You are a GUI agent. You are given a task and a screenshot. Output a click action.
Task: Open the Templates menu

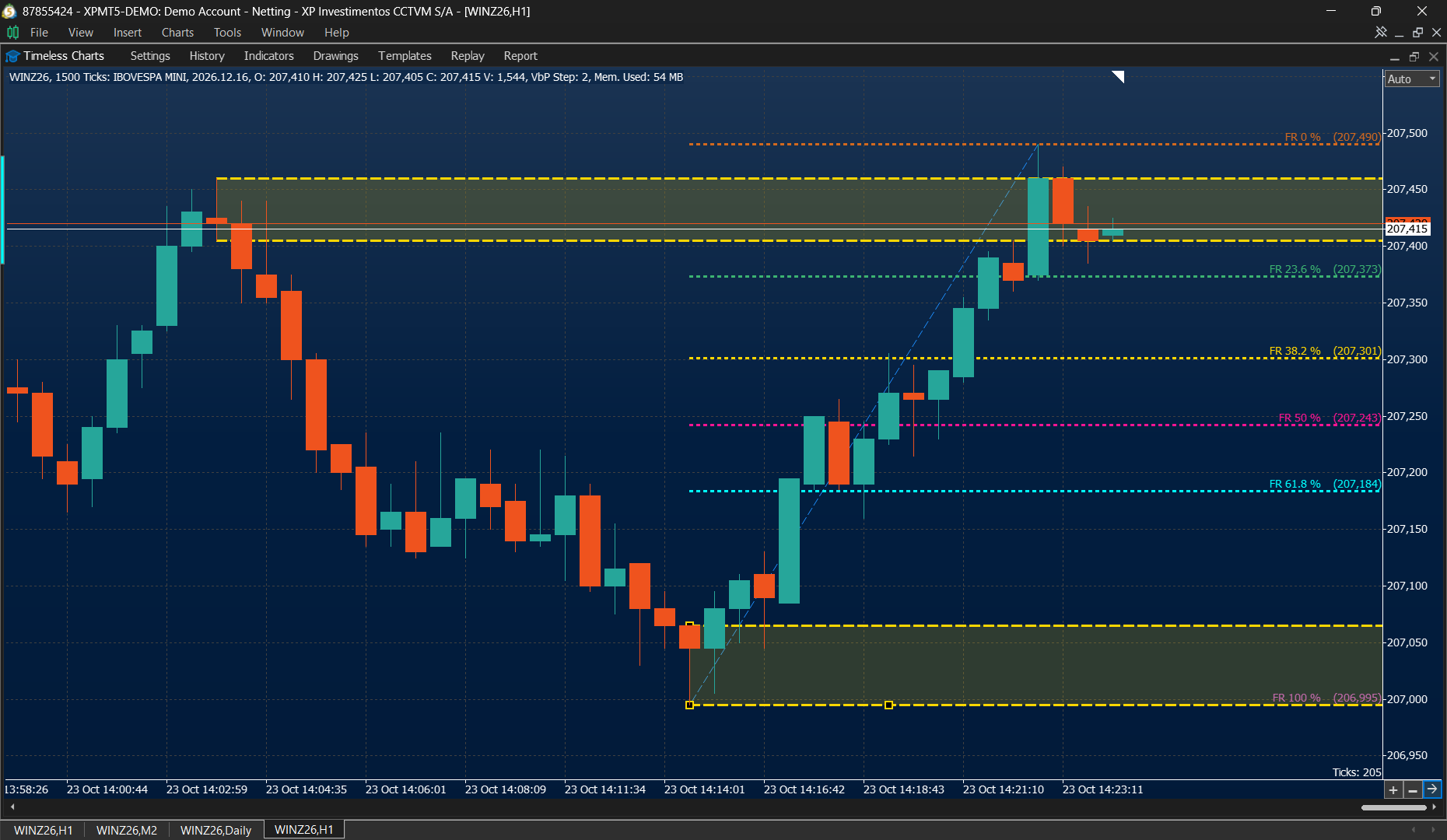[405, 56]
